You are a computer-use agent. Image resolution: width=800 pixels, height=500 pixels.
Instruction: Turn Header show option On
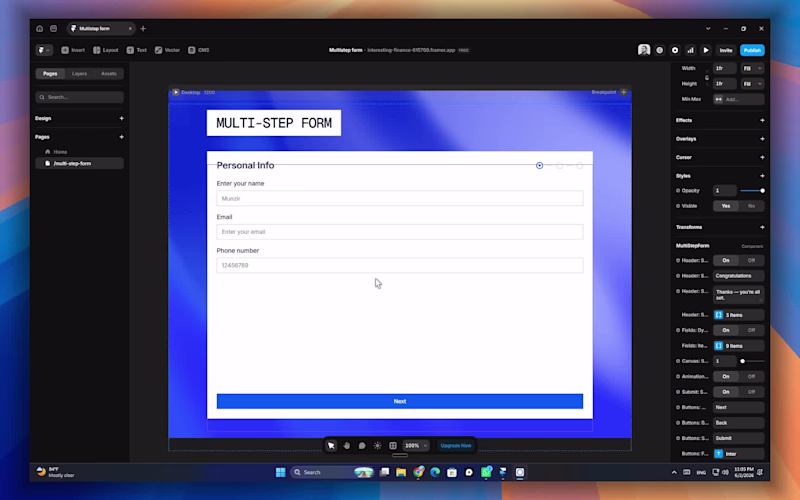tap(726, 260)
